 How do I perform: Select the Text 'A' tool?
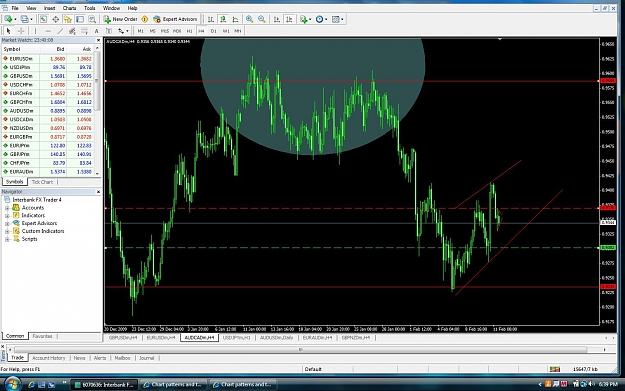point(96,31)
